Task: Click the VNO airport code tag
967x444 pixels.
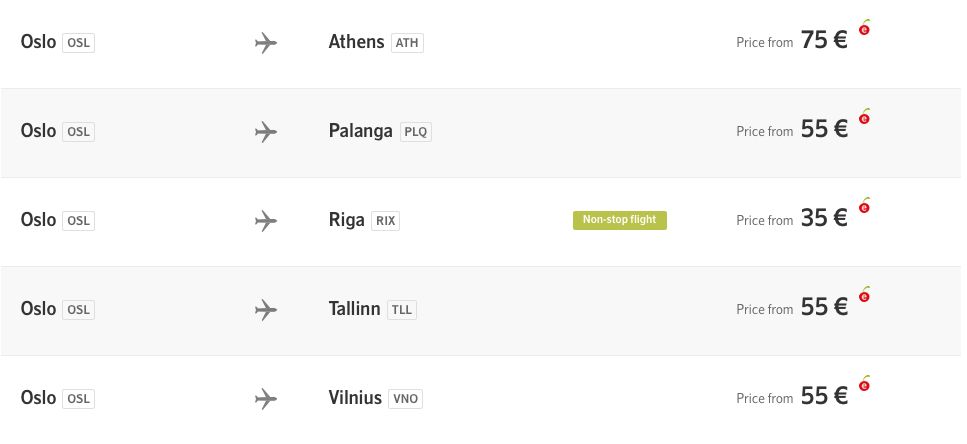Action: point(406,398)
